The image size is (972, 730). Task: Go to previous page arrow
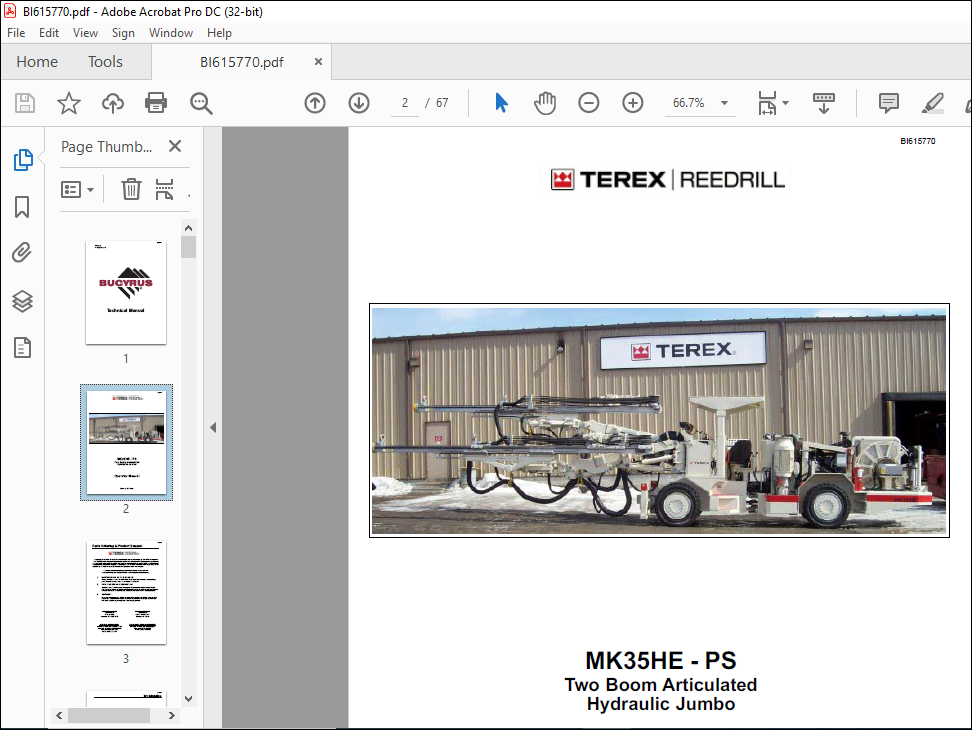pyautogui.click(x=315, y=103)
